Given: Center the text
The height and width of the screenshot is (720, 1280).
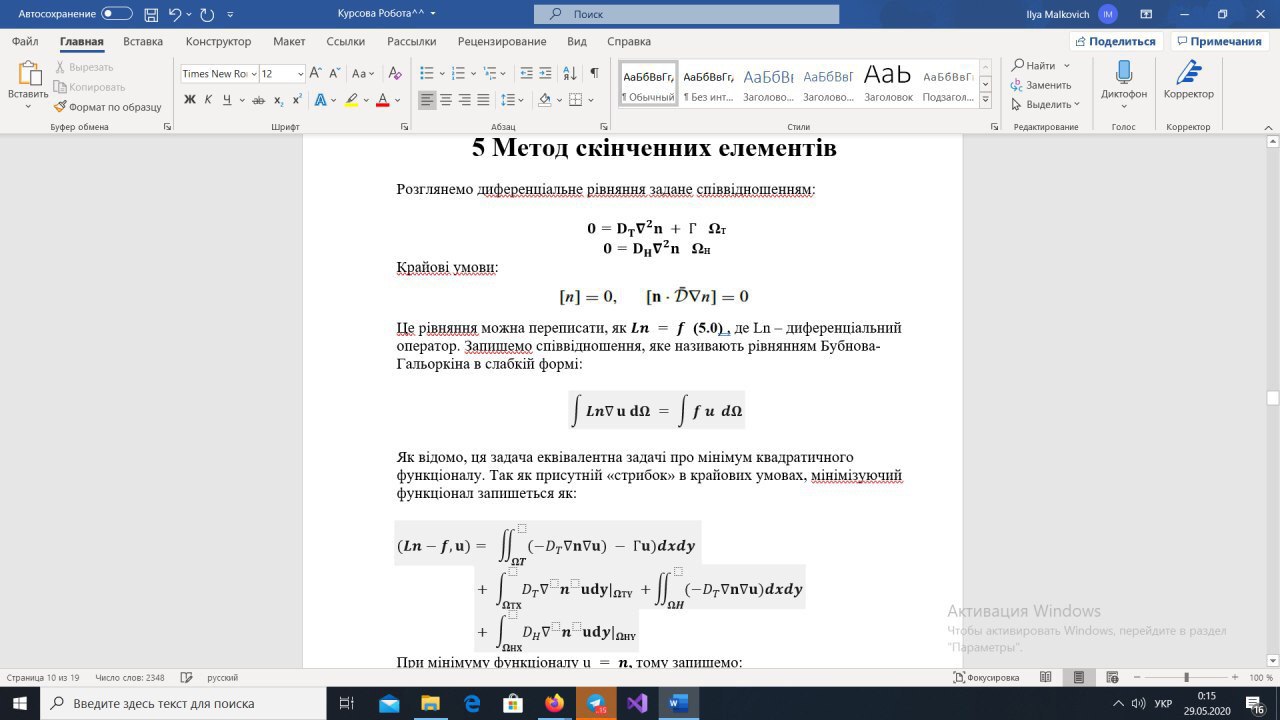Looking at the screenshot, I should [x=446, y=100].
